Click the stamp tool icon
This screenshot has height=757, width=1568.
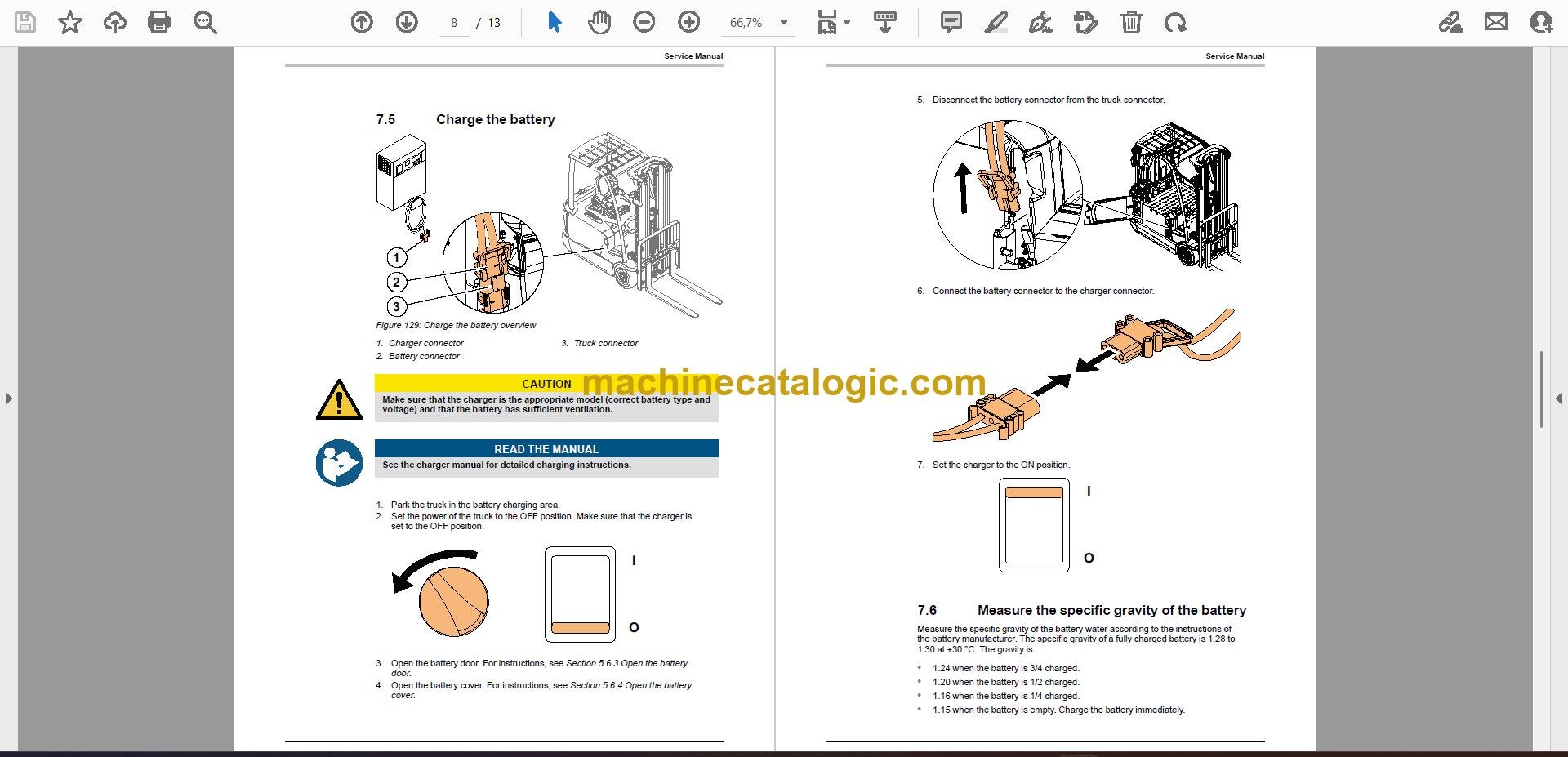[1086, 23]
